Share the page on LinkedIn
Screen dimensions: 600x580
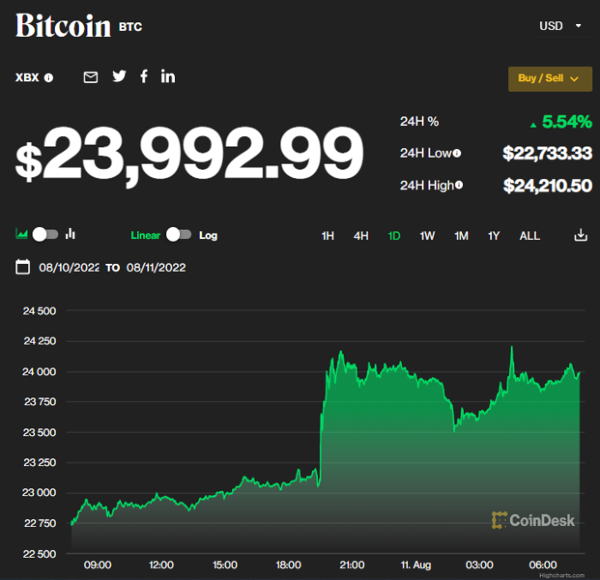click(x=168, y=77)
